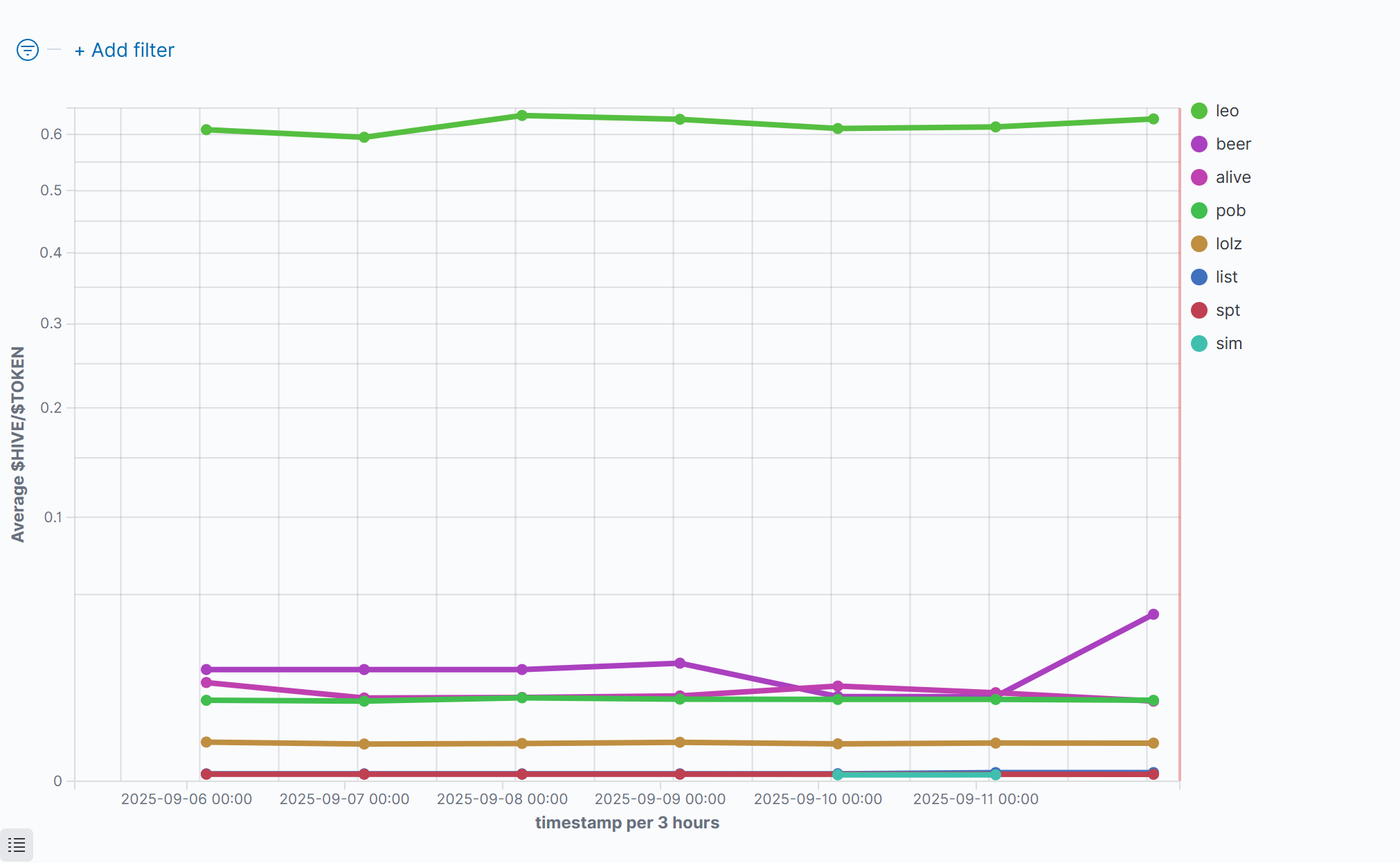Toggle the legend list icon

[x=17, y=844]
